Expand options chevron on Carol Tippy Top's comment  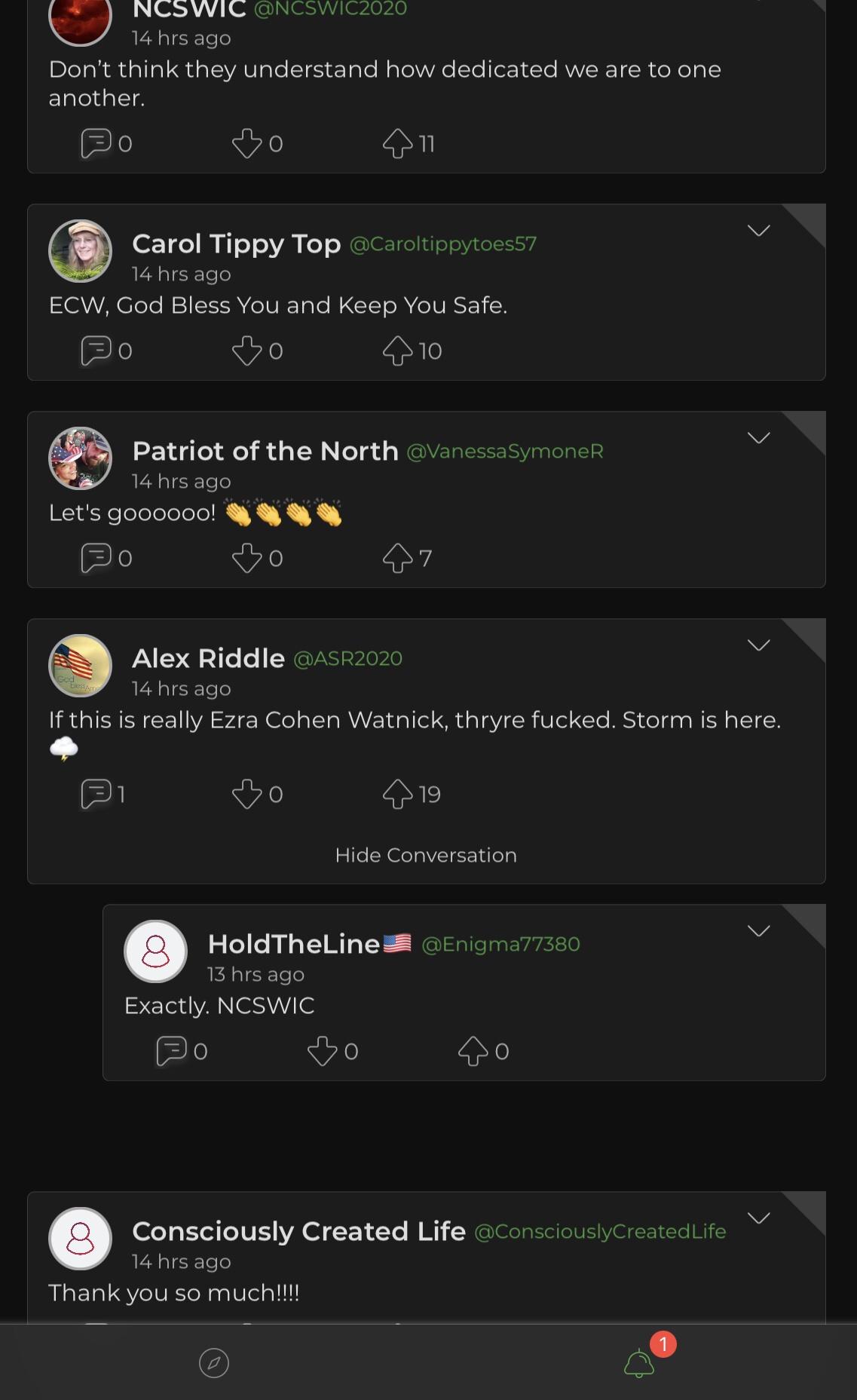tap(758, 230)
